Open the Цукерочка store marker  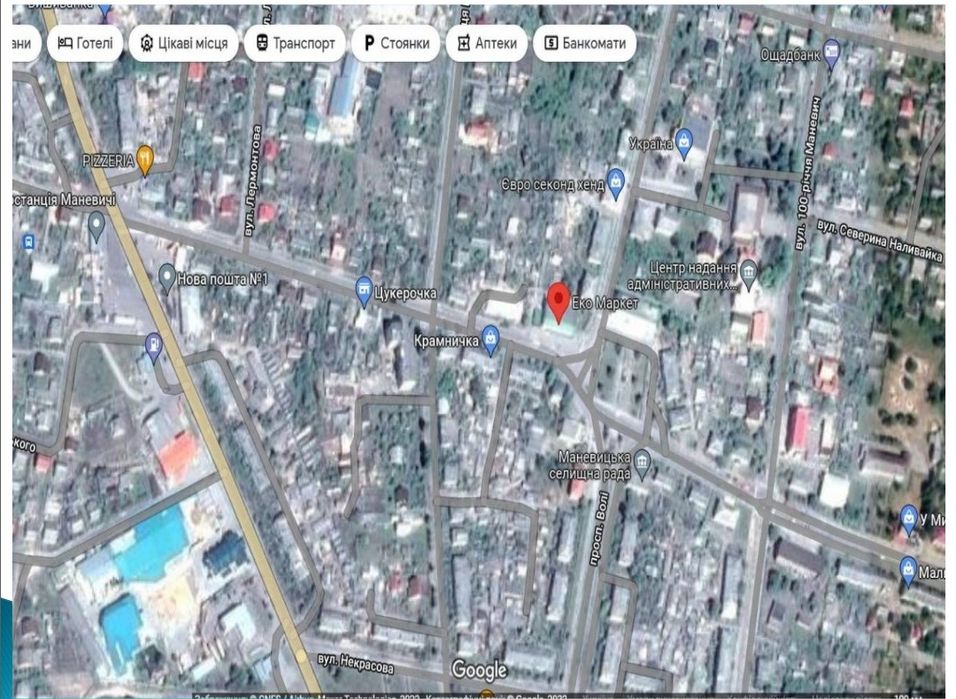point(364,291)
